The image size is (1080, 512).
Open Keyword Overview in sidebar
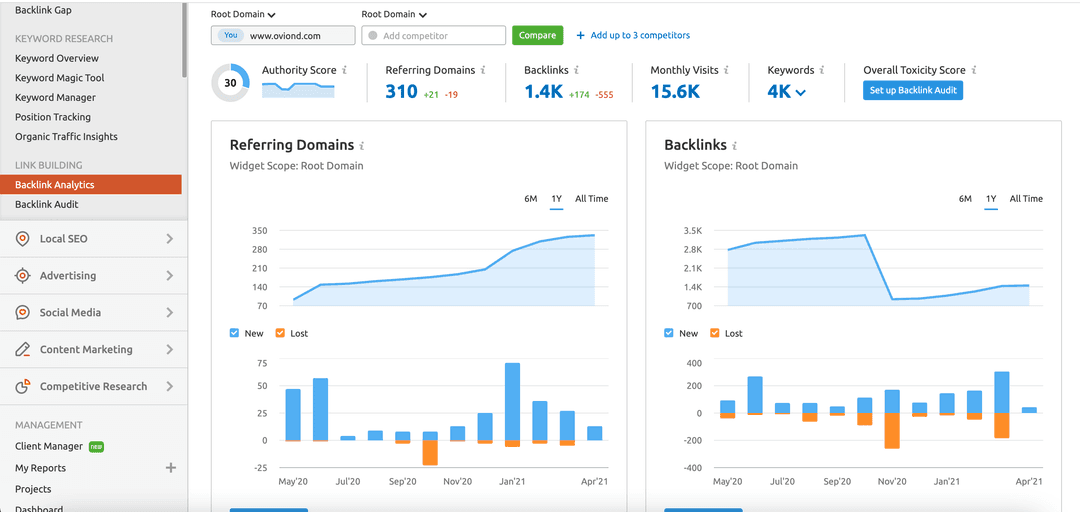(x=57, y=59)
